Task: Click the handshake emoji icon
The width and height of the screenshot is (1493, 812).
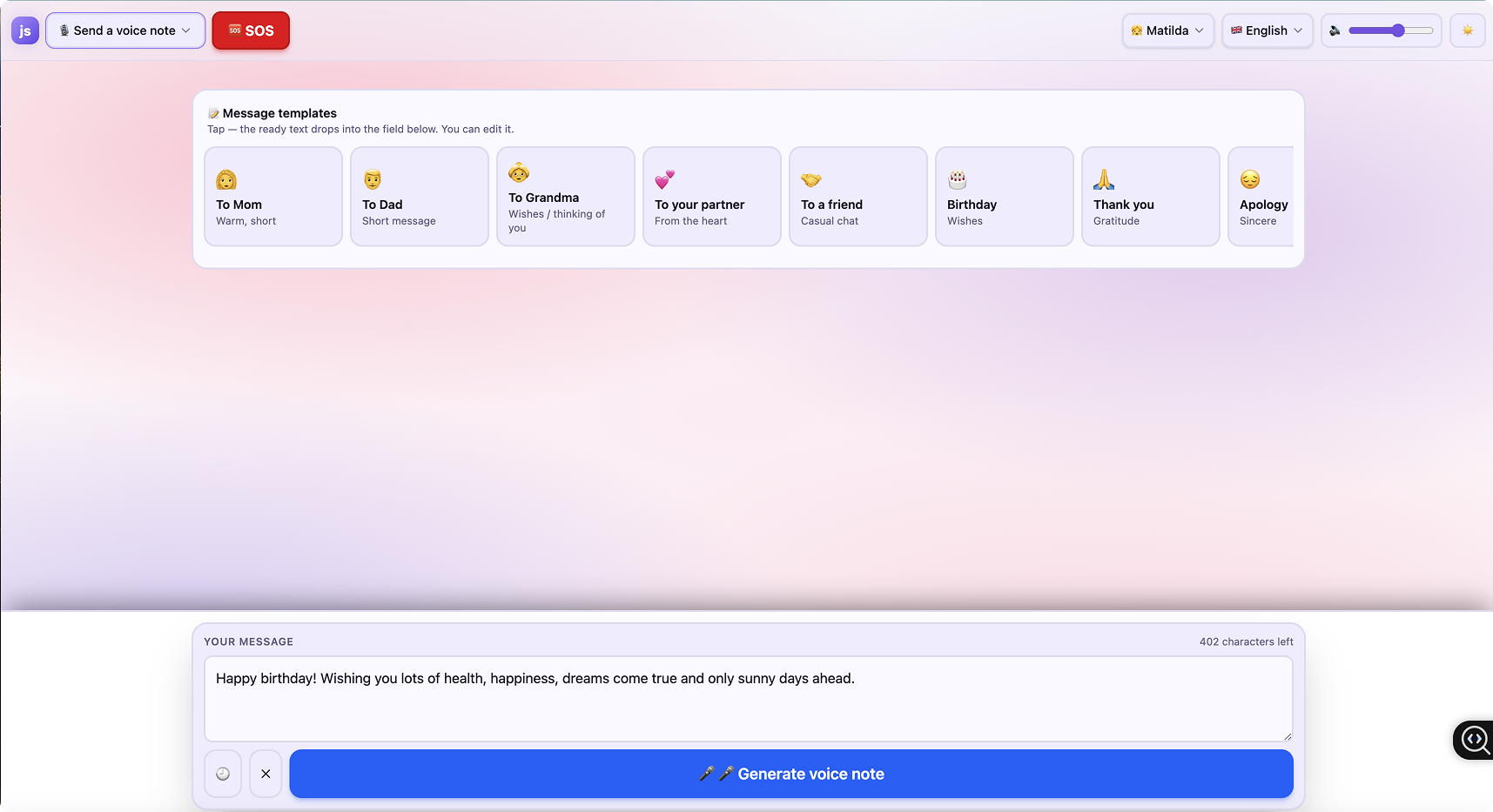Action: [811, 180]
